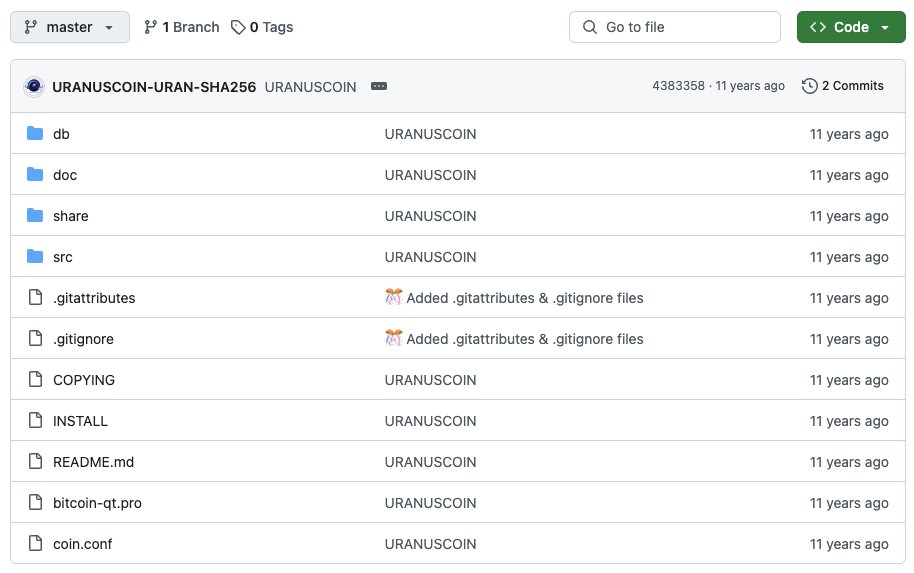This screenshot has height=573, width=914.
Task: Click the .gitattributes file icon
Action: coord(36,297)
